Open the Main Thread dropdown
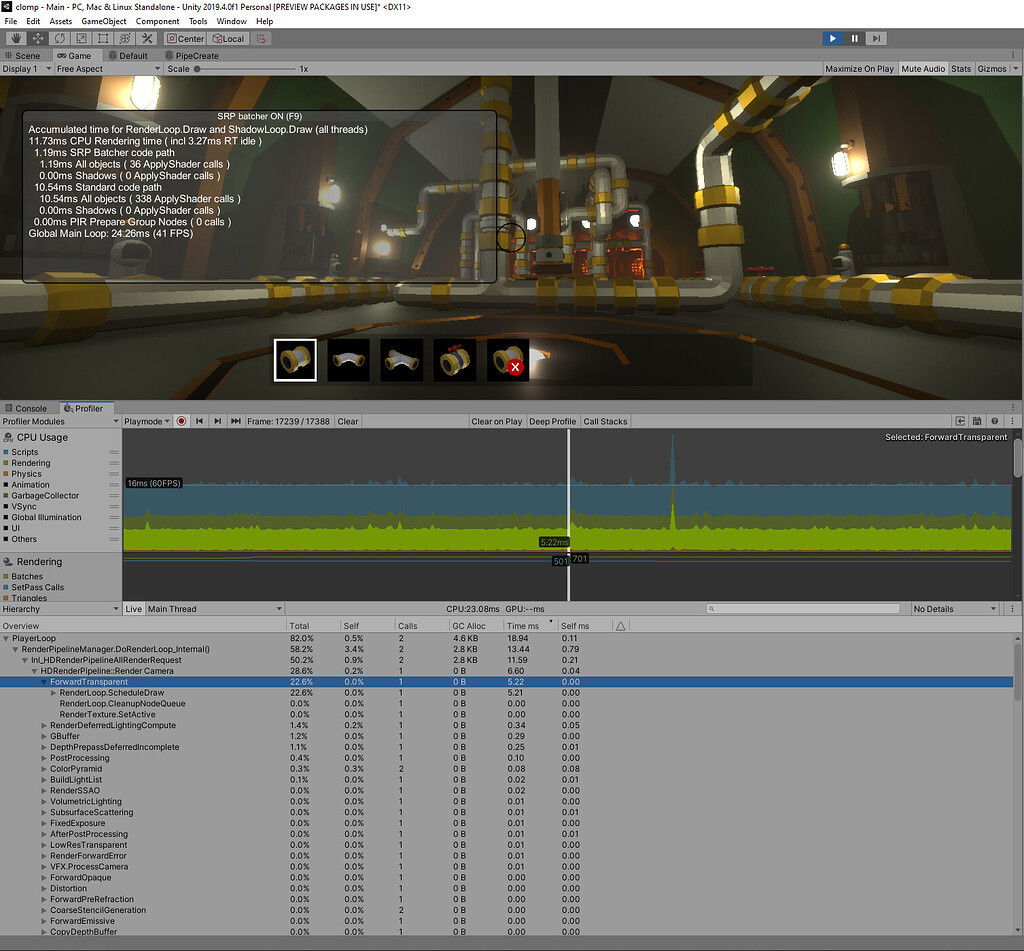Image resolution: width=1024 pixels, height=951 pixels. click(215, 608)
